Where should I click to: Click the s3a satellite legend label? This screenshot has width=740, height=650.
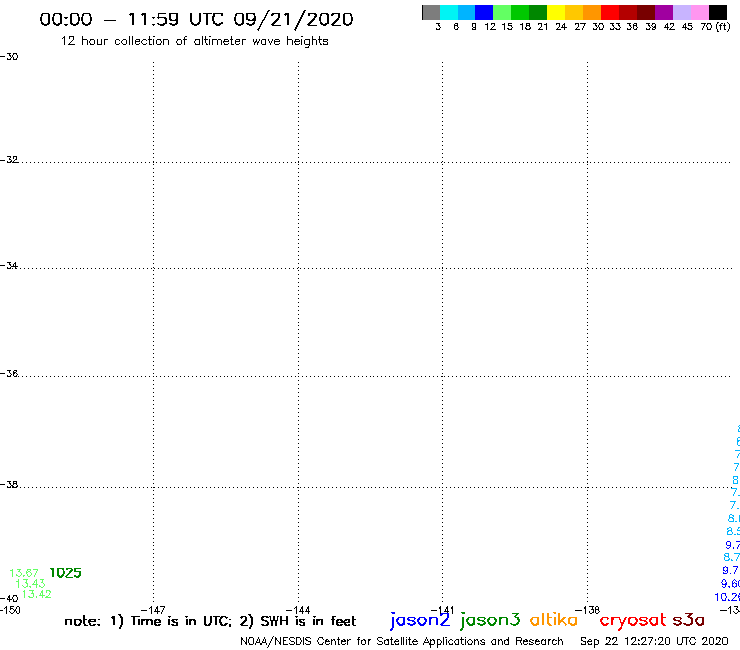pos(688,620)
